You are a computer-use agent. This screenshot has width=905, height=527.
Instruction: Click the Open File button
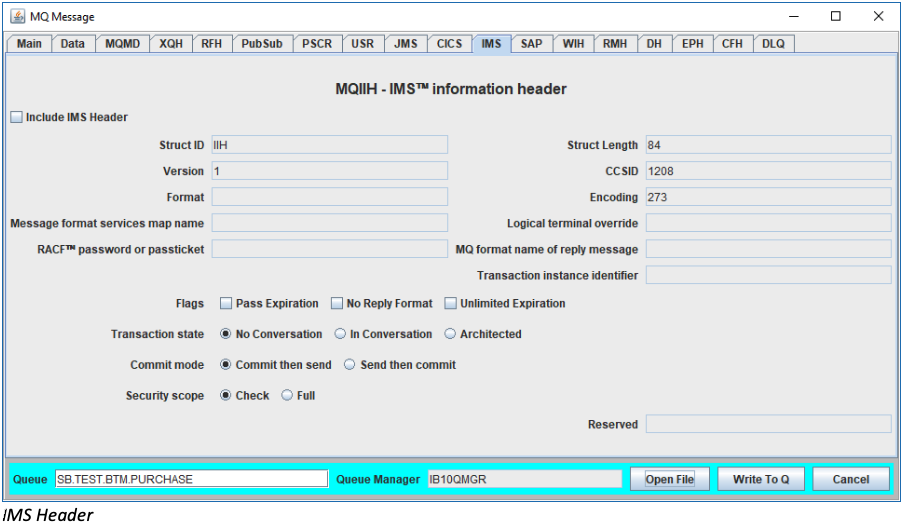coord(670,479)
